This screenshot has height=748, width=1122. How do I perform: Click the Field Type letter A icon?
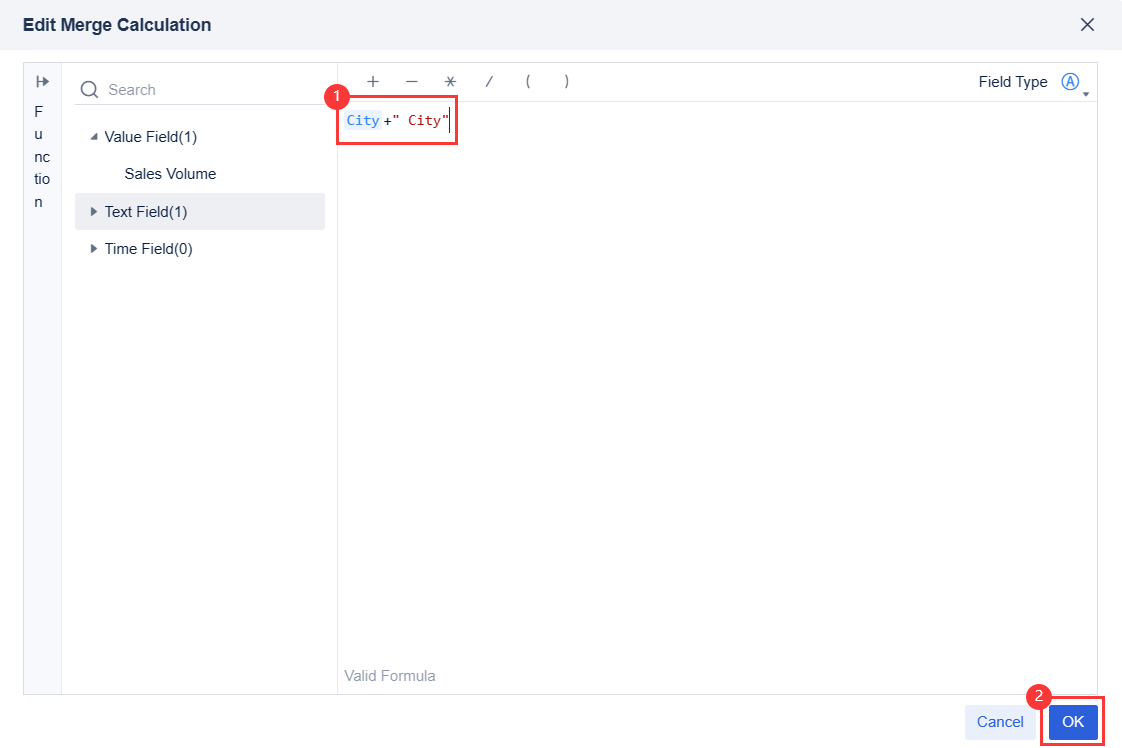tap(1070, 81)
